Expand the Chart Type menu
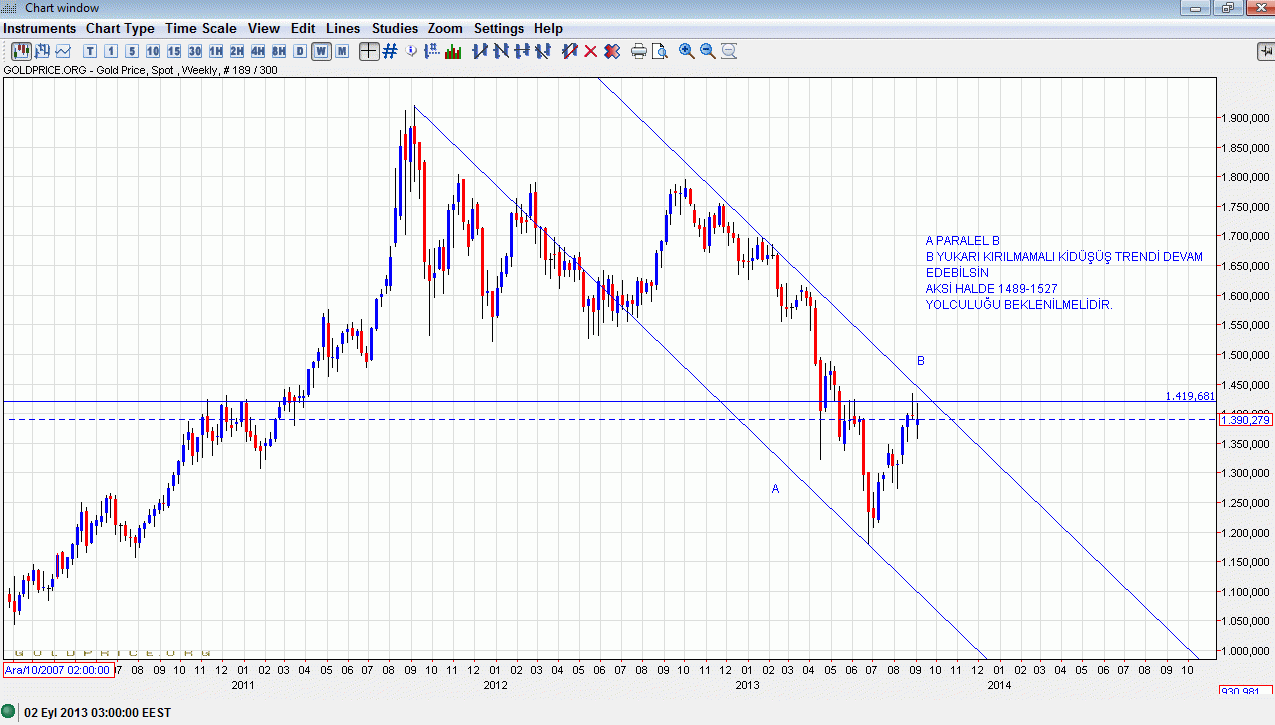The width and height of the screenshot is (1275, 725). 120,28
